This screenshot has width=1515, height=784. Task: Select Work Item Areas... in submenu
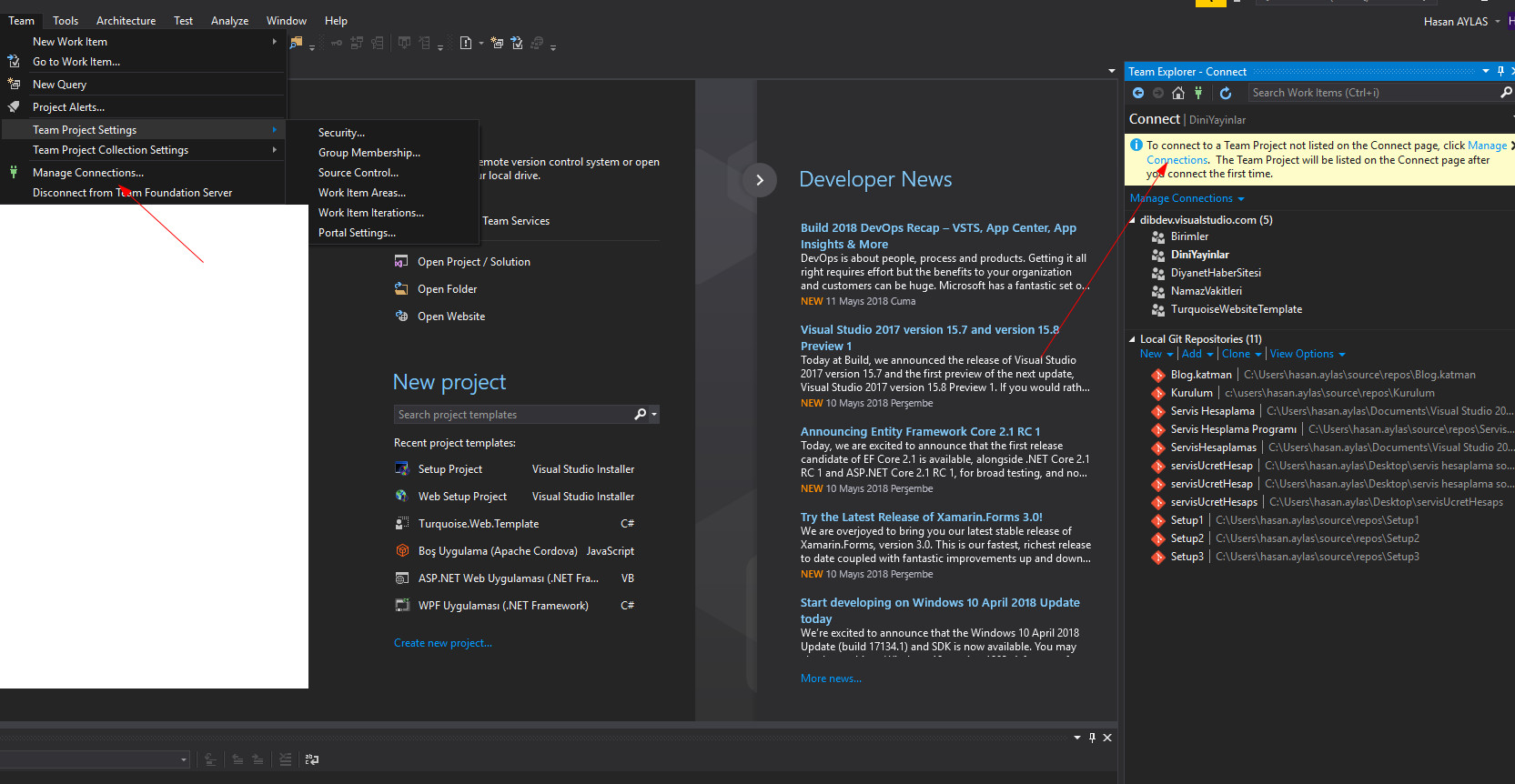tap(394, 193)
